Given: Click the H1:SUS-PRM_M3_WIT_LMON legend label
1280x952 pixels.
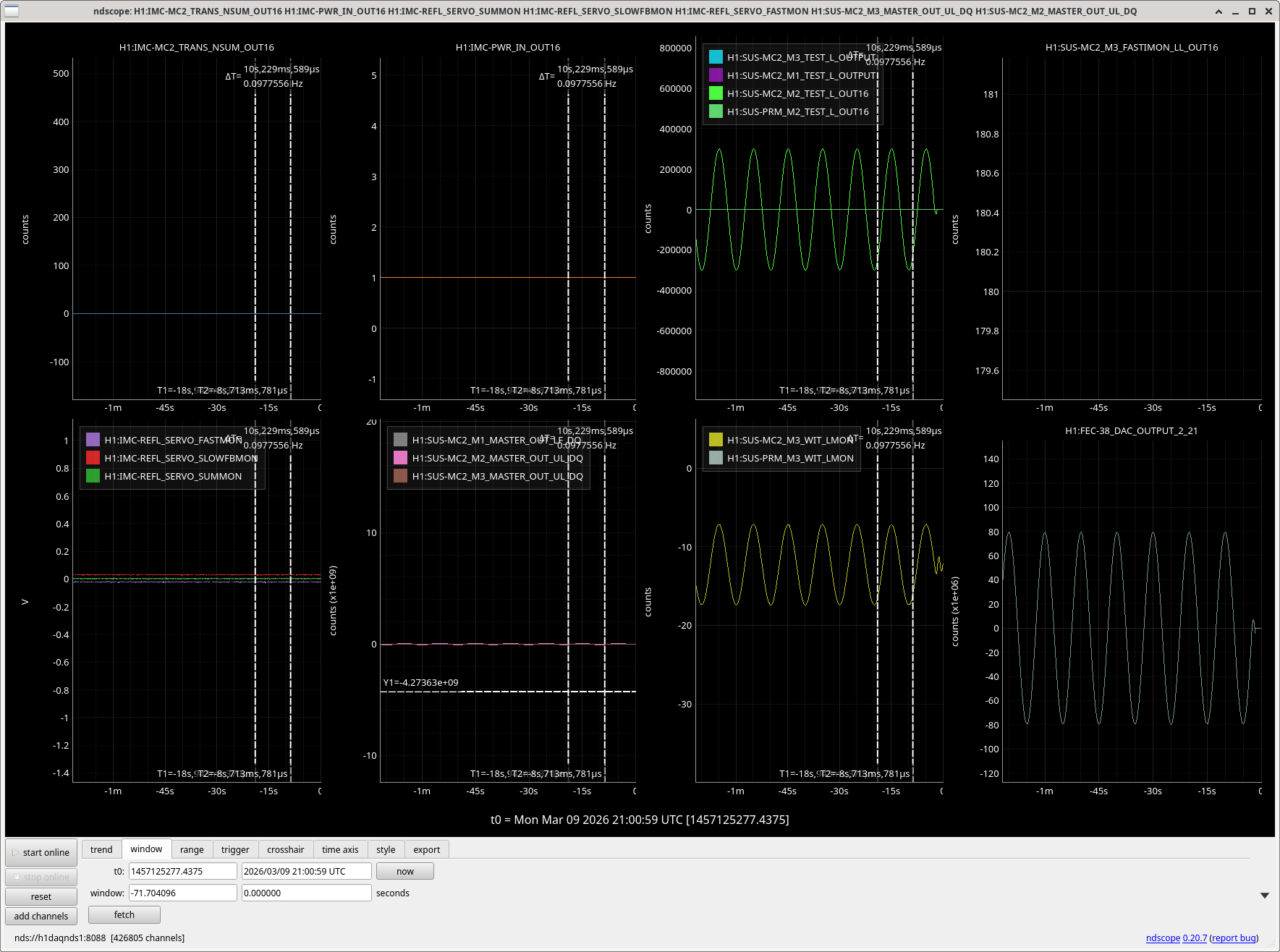Looking at the screenshot, I should (791, 459).
